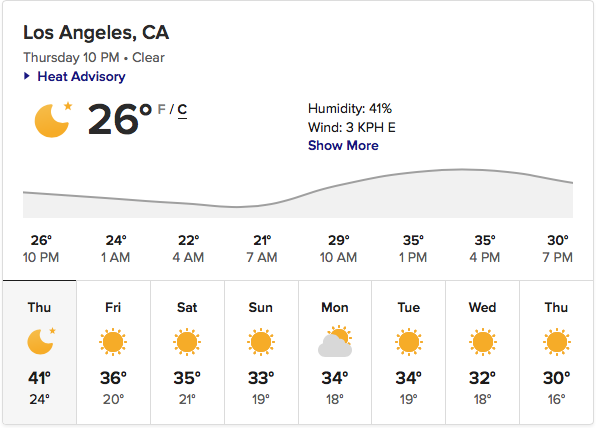Click Sunday's sun forecast icon
Screen dimensions: 596x428
pyautogui.click(x=261, y=342)
